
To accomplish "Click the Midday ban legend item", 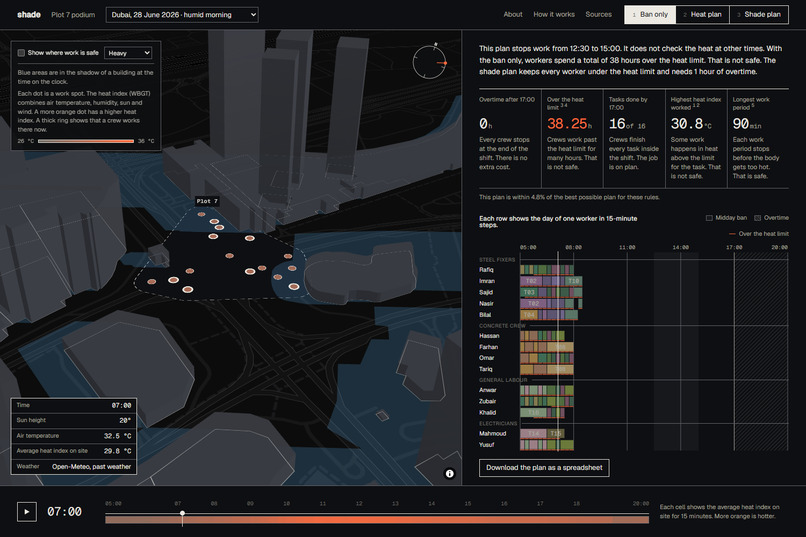I will point(726,218).
